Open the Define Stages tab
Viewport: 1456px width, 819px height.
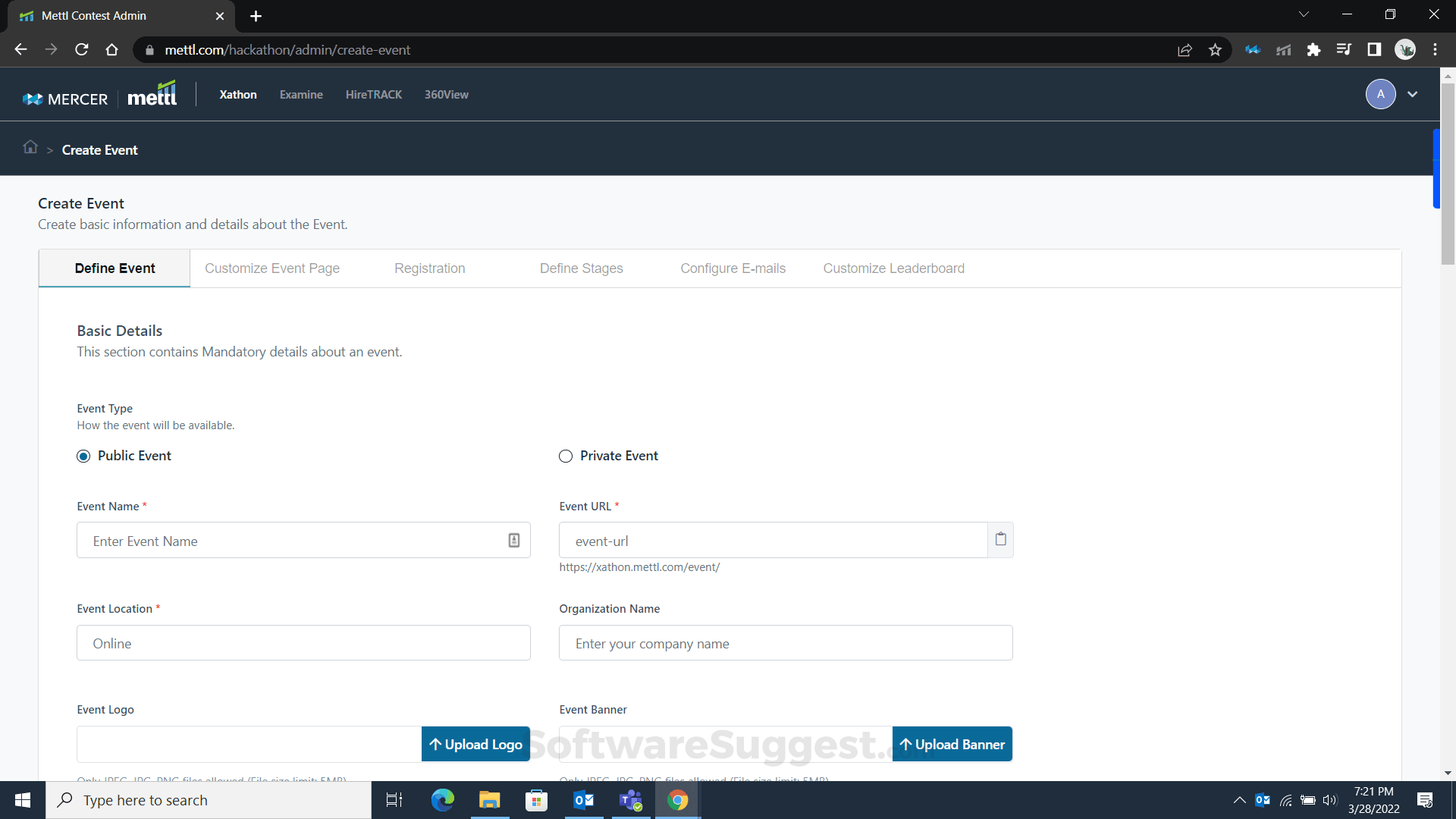click(581, 268)
